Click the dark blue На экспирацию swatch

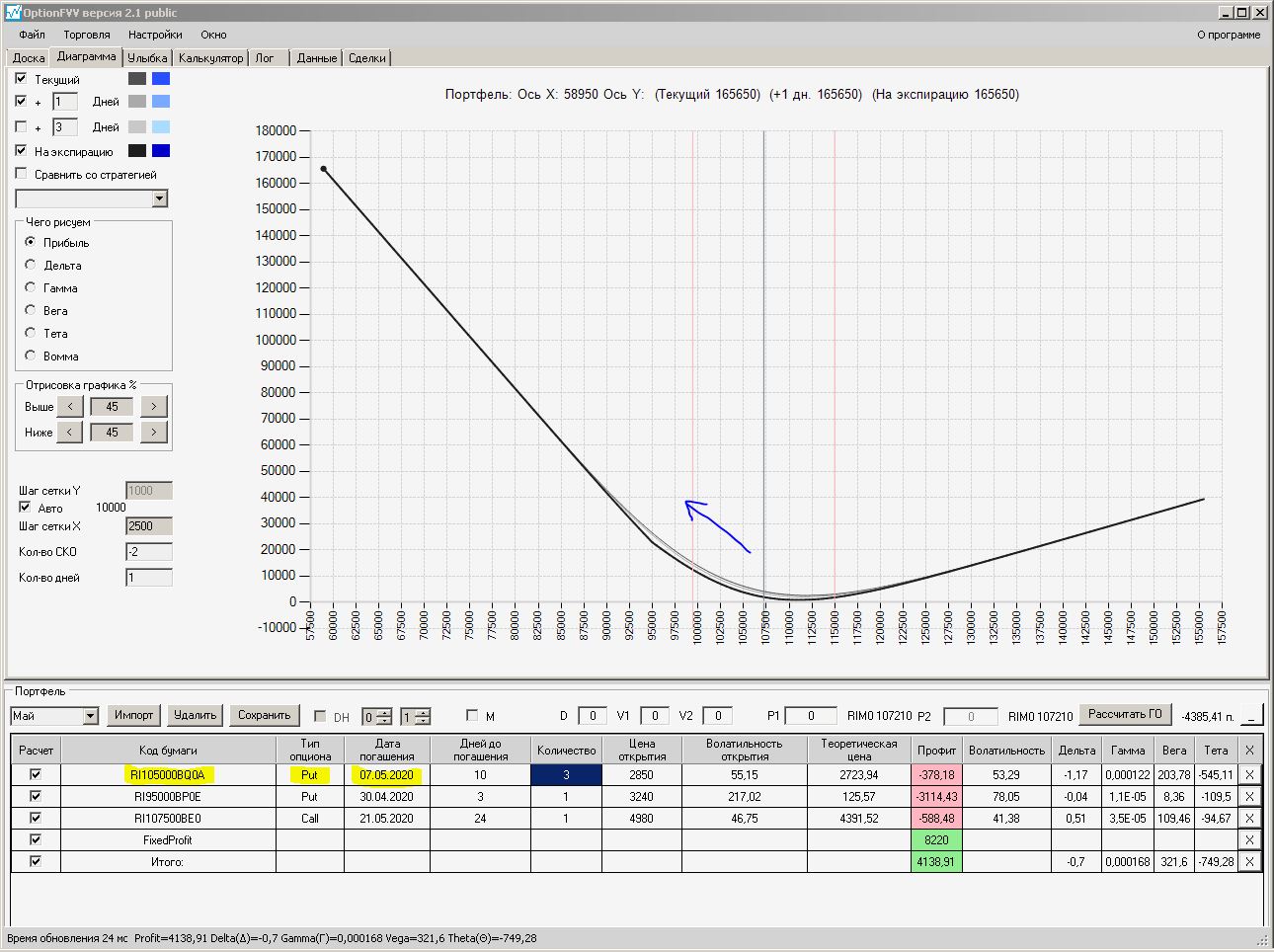click(x=161, y=151)
